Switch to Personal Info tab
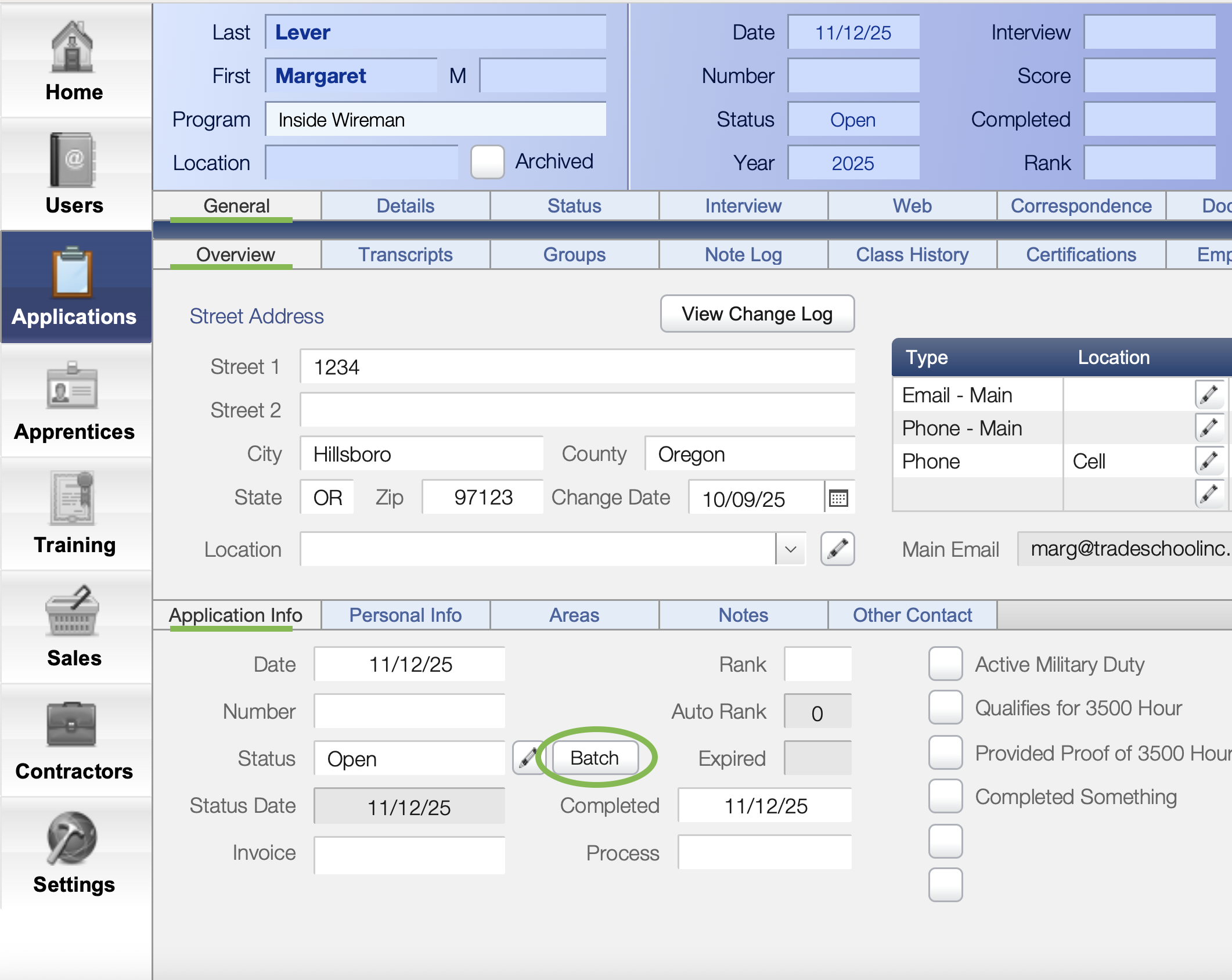 point(405,615)
